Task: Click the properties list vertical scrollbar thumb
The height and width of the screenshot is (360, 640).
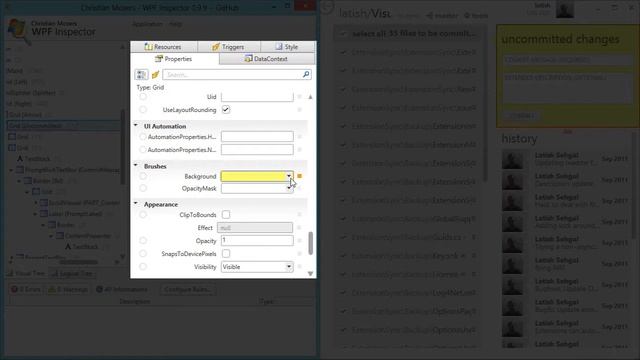Action: click(311, 243)
